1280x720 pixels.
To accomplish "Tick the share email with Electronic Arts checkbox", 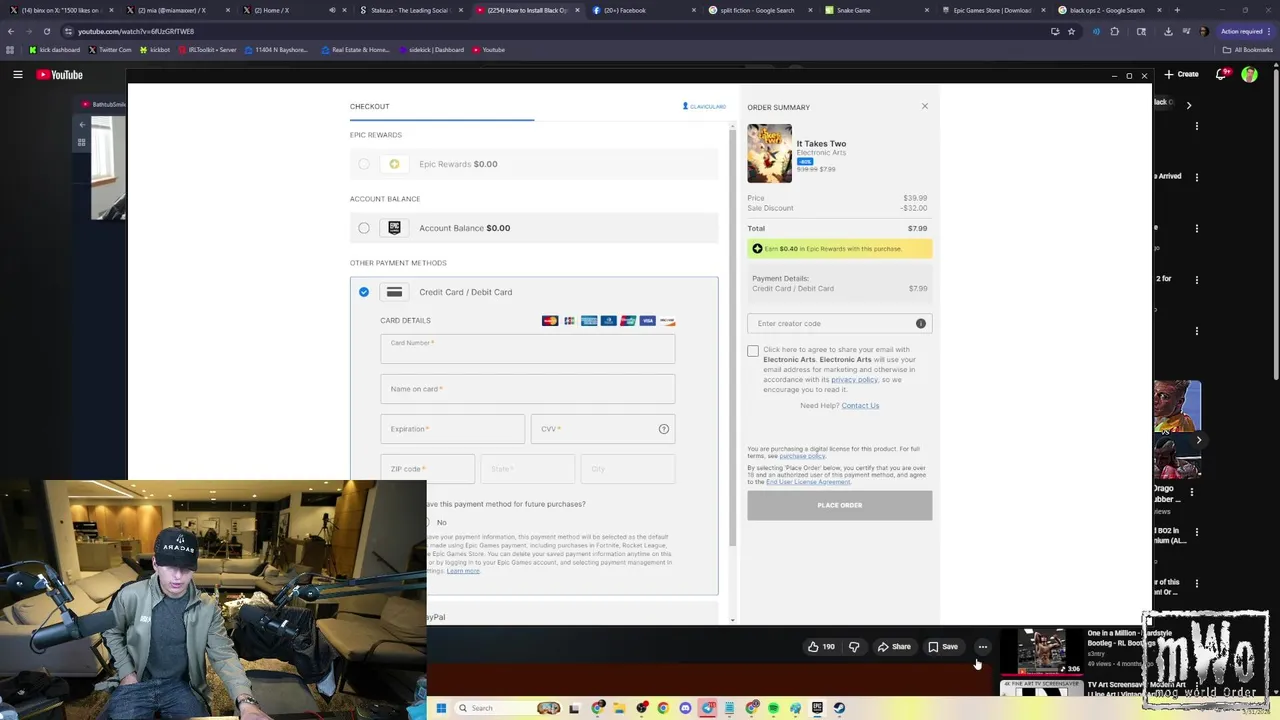I will (753, 351).
